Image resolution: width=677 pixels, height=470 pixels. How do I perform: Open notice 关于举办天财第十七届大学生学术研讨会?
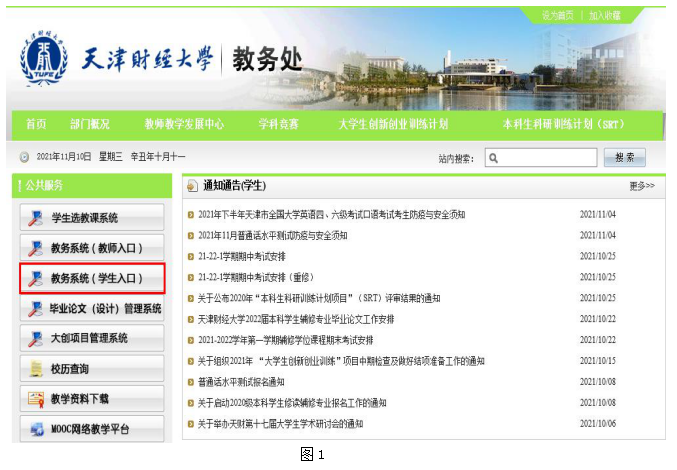tap(281, 424)
